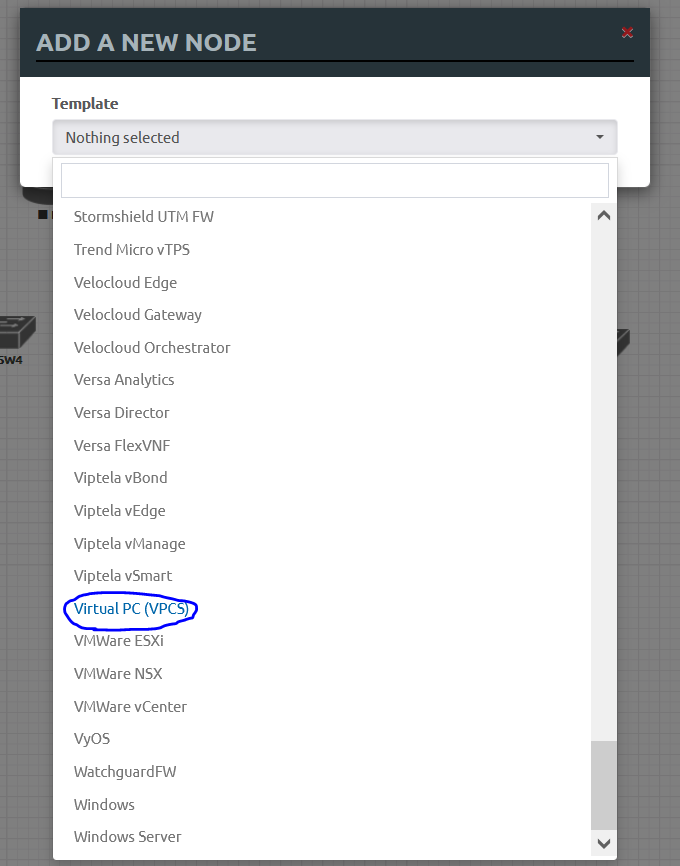This screenshot has width=680, height=866.
Task: Click the template list scrollbar thumb
Action: tap(604, 785)
